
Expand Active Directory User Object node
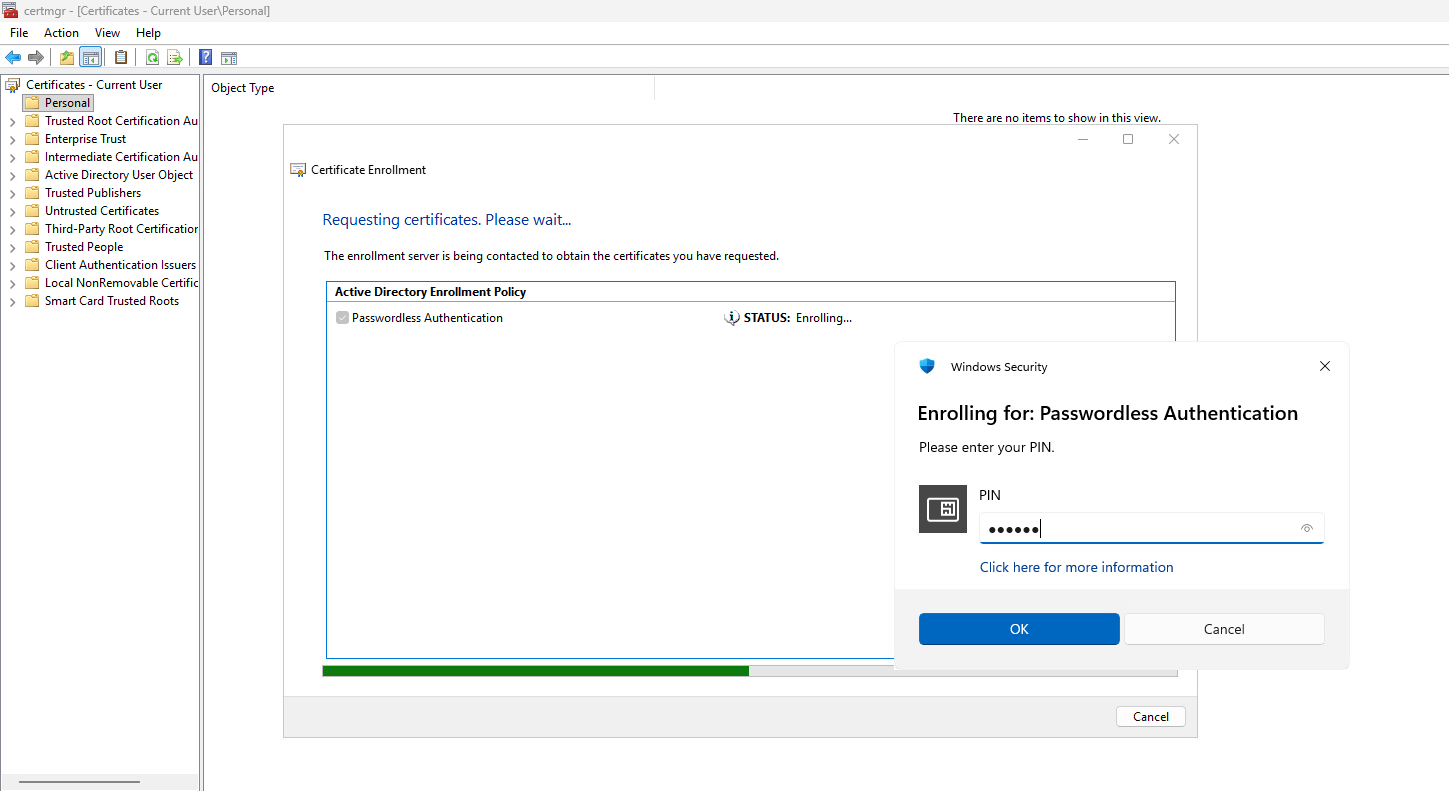click(x=12, y=175)
